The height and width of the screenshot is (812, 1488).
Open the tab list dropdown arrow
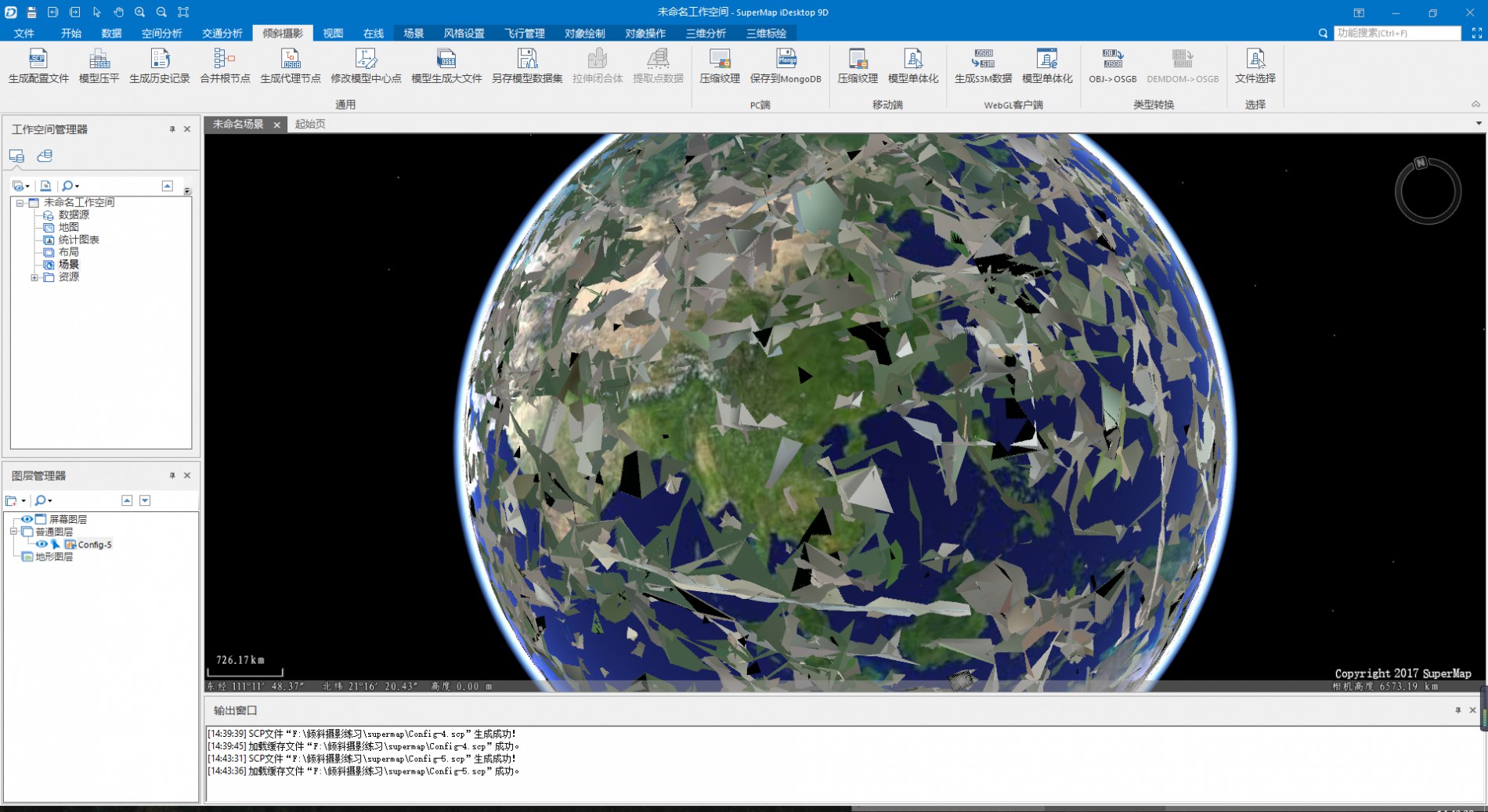1479,123
